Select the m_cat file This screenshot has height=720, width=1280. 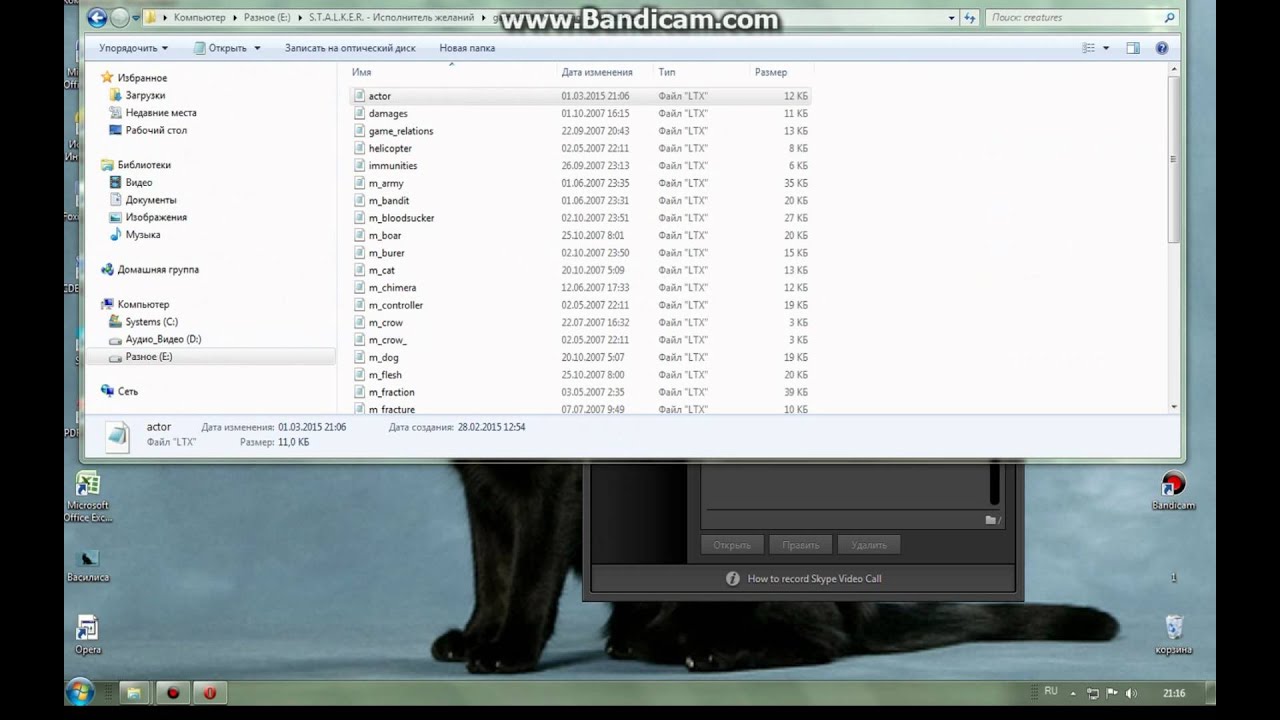(381, 270)
